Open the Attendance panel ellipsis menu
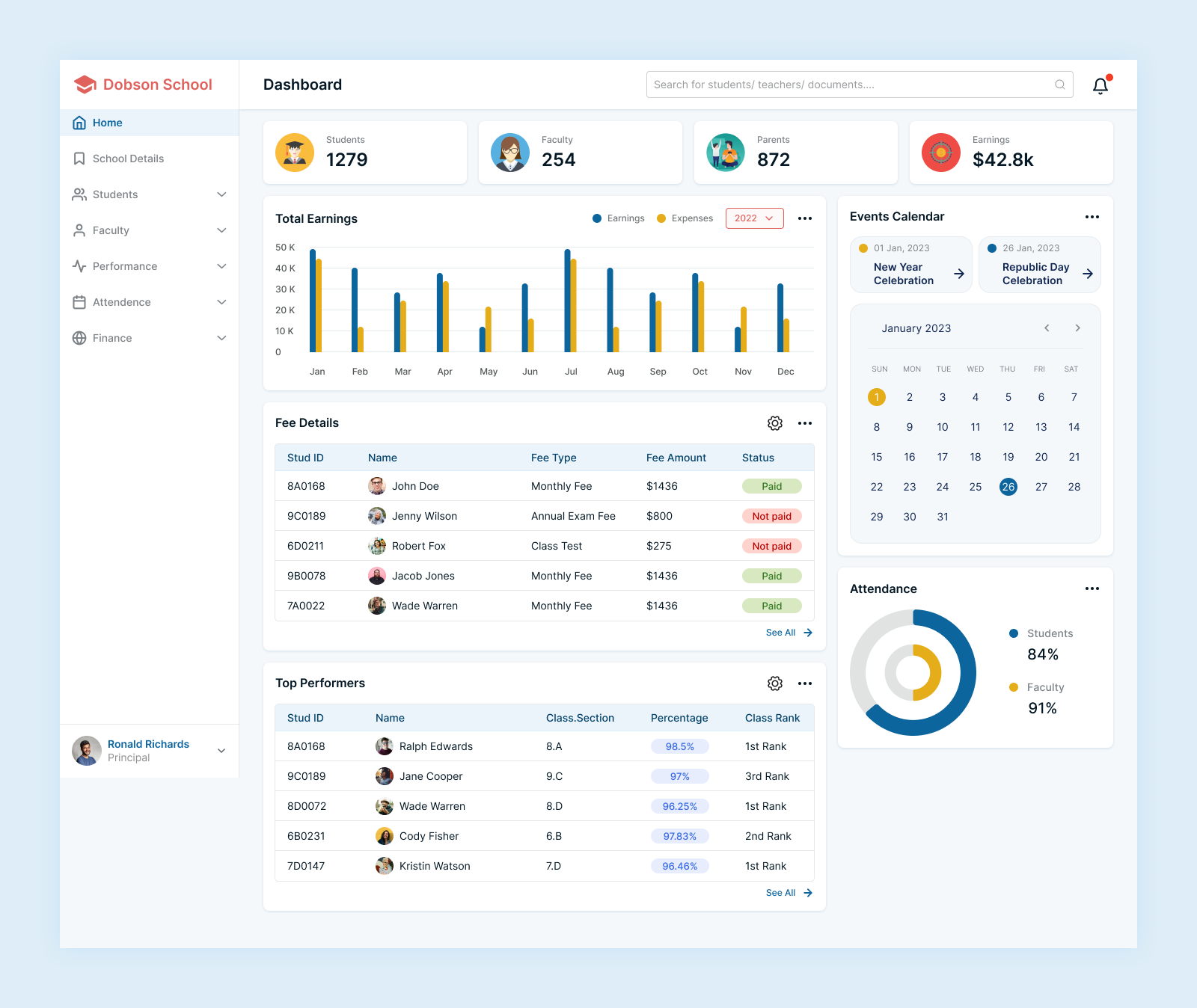This screenshot has height=1008, width=1197. [x=1092, y=588]
